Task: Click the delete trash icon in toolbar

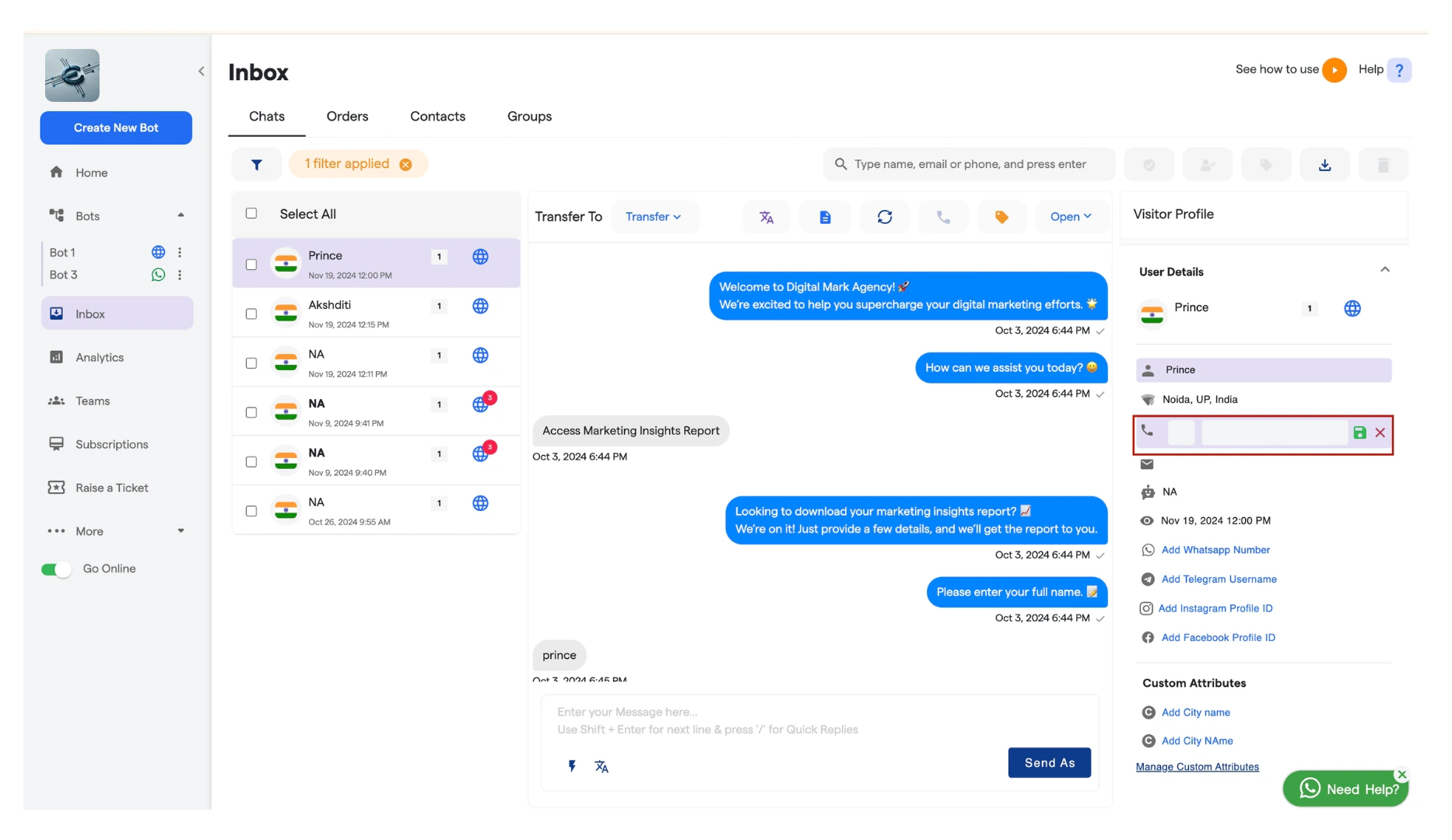Action: (1383, 165)
